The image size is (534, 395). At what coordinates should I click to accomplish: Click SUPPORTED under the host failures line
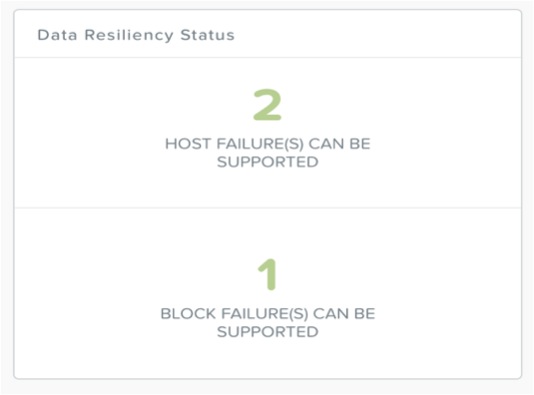[268, 162]
